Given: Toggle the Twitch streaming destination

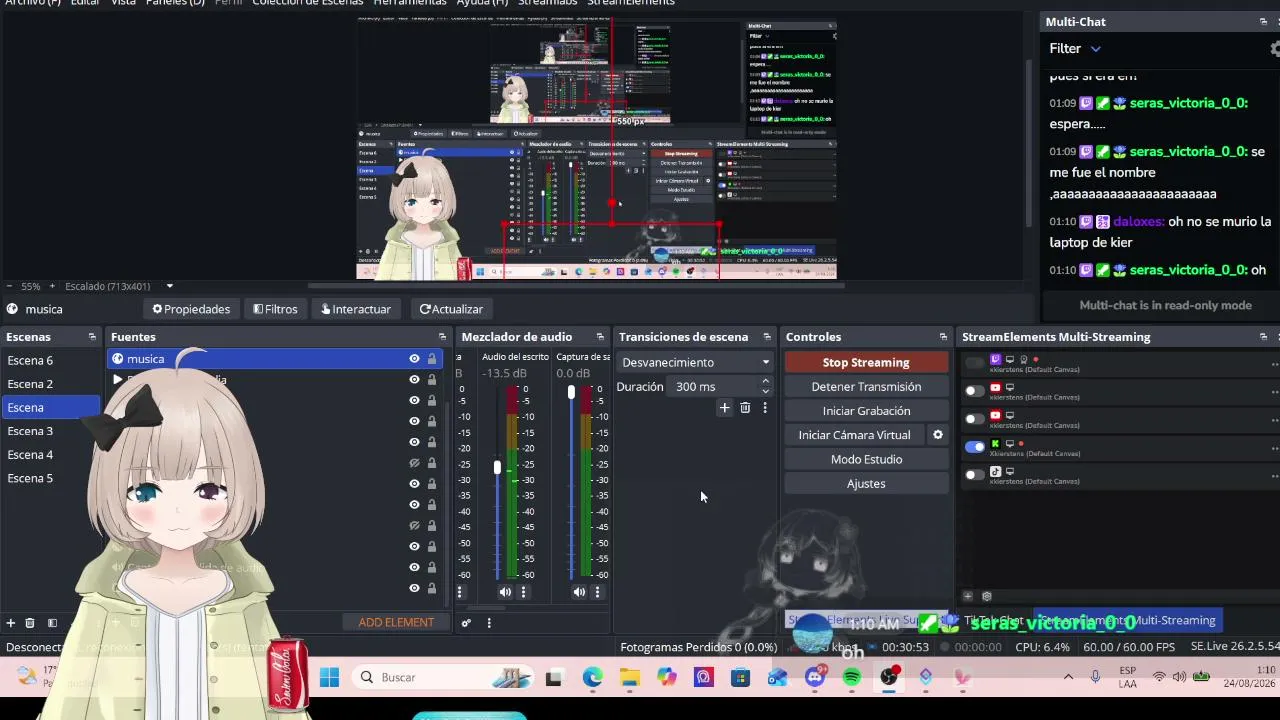Looking at the screenshot, I should (975, 363).
